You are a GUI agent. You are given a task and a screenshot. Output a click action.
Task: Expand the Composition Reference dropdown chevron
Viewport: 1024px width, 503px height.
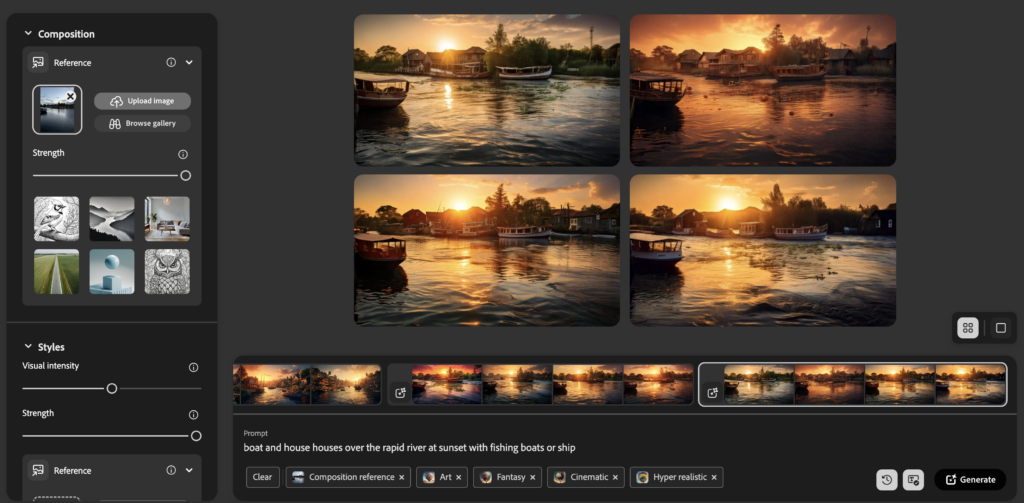[189, 63]
